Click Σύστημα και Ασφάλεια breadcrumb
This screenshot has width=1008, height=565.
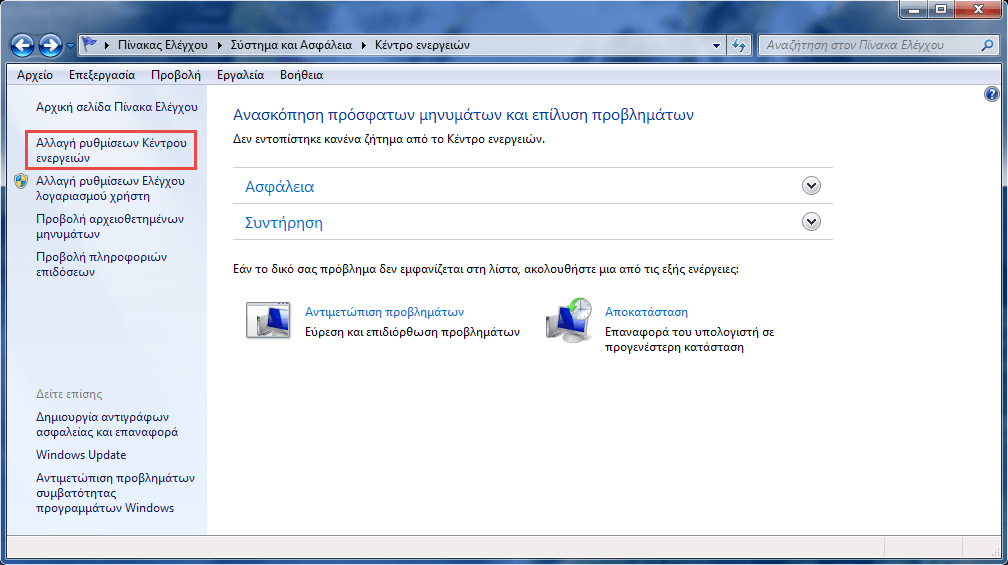pyautogui.click(x=293, y=45)
